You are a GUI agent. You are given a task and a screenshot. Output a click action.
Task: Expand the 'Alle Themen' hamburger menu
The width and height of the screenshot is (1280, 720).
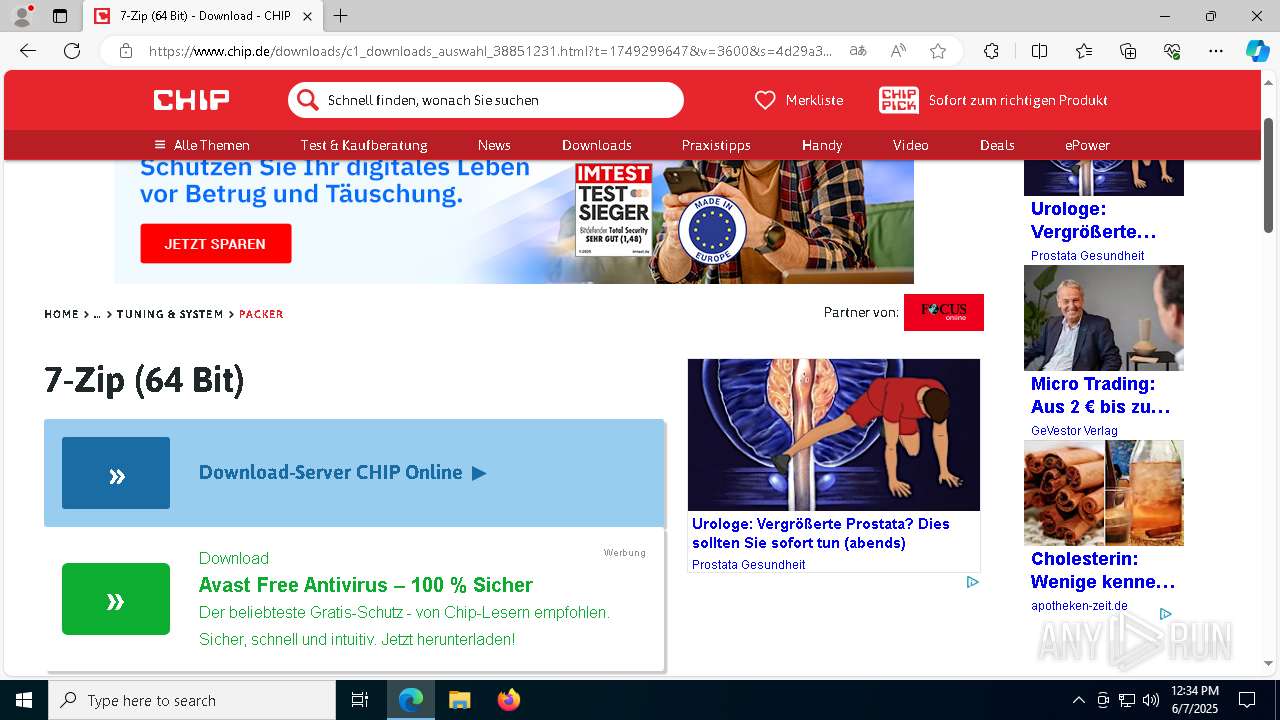tap(202, 145)
